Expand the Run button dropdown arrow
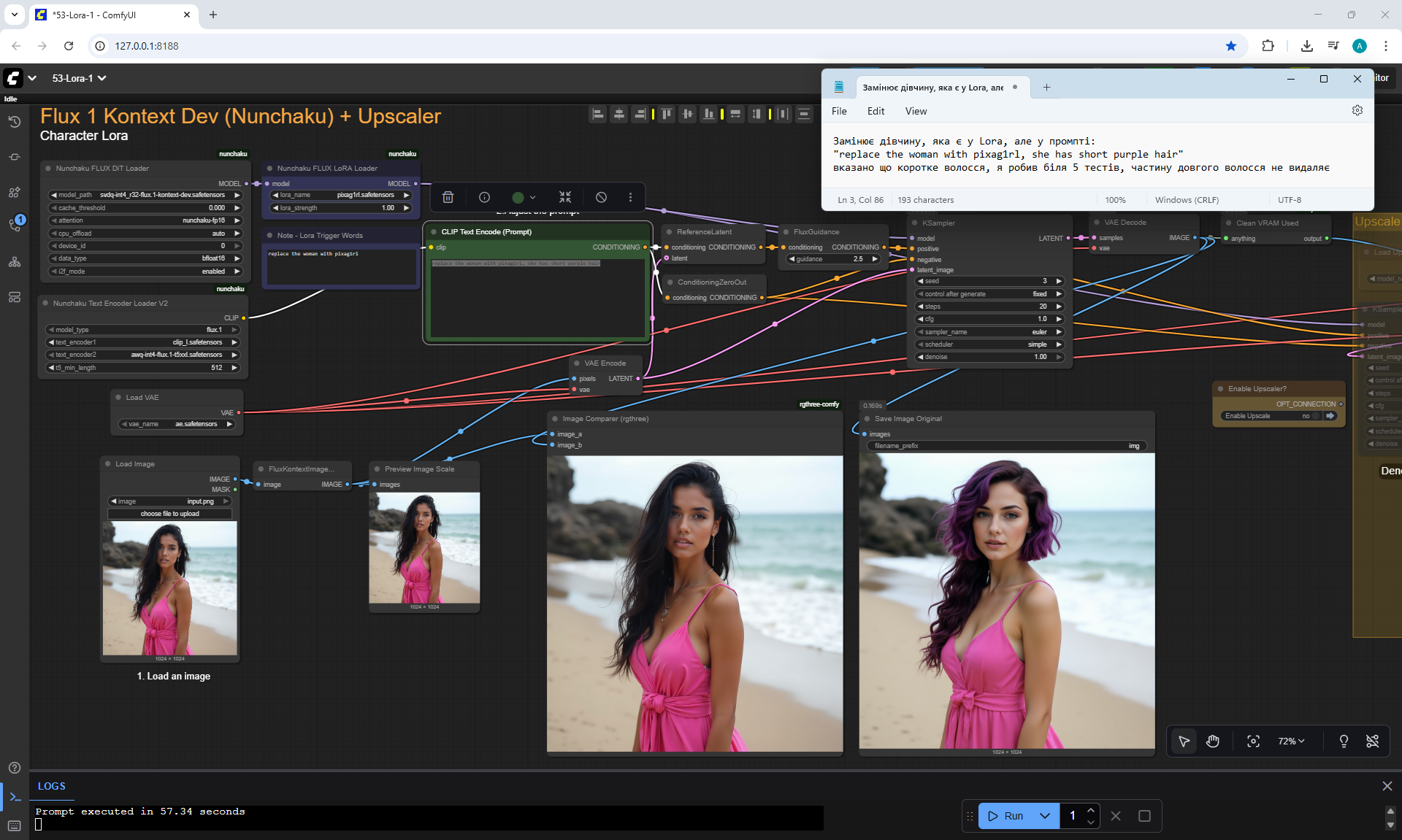Image resolution: width=1402 pixels, height=840 pixels. [1045, 816]
